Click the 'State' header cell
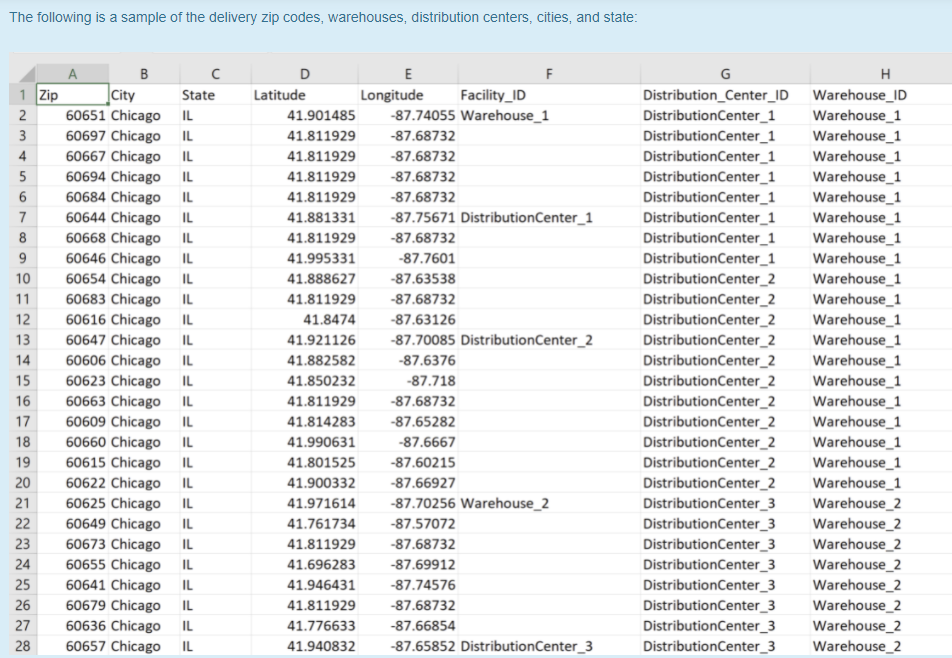This screenshot has height=658, width=952. (215, 95)
